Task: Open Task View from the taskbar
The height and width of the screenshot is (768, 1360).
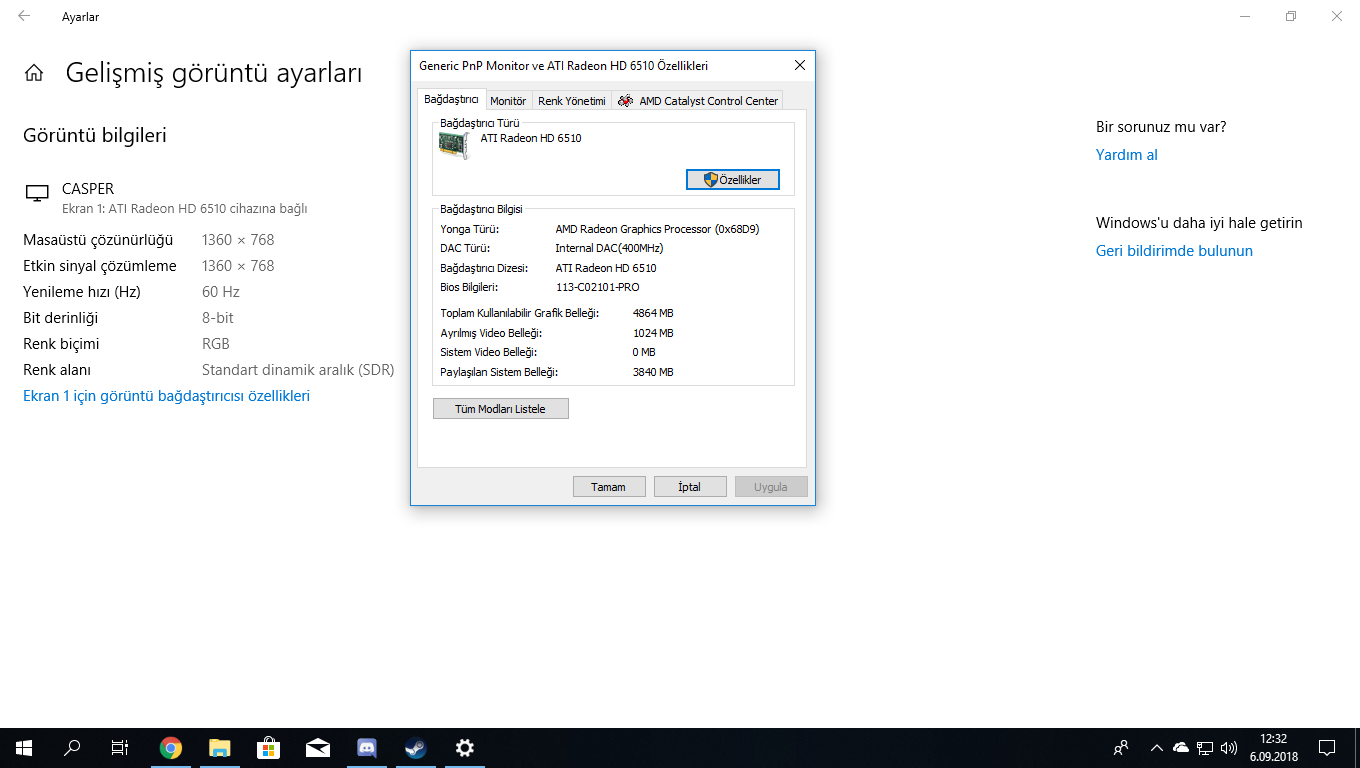Action: click(119, 747)
